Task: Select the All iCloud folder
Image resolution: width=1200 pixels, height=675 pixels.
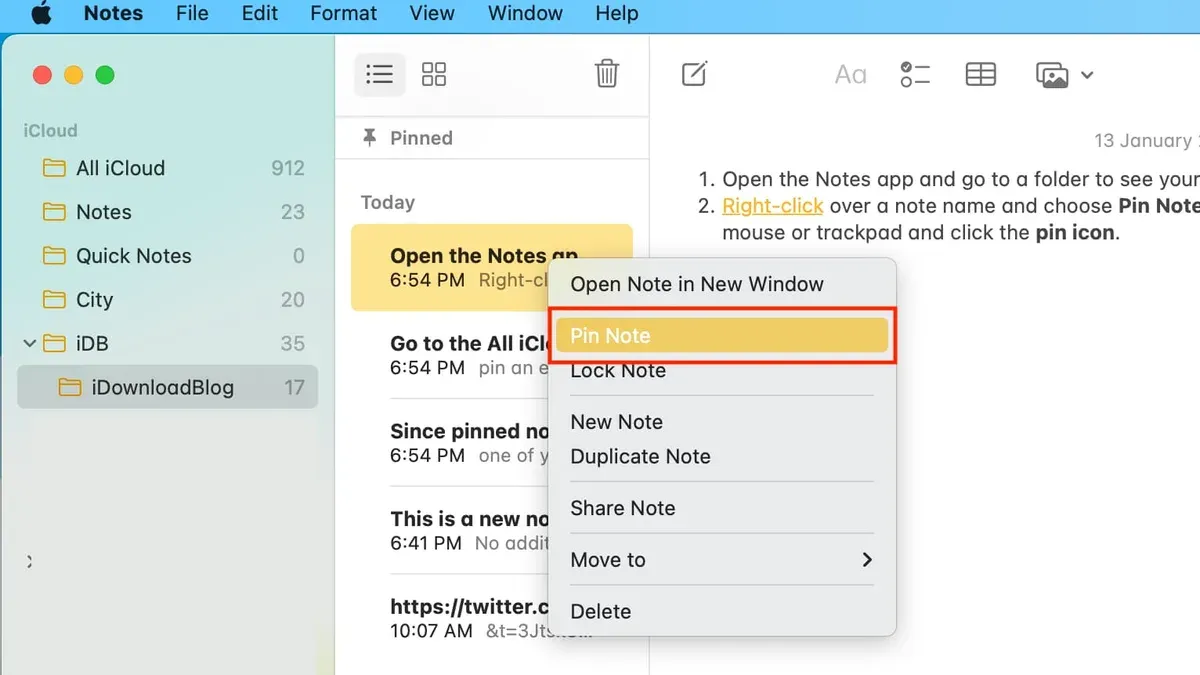Action: (x=168, y=168)
